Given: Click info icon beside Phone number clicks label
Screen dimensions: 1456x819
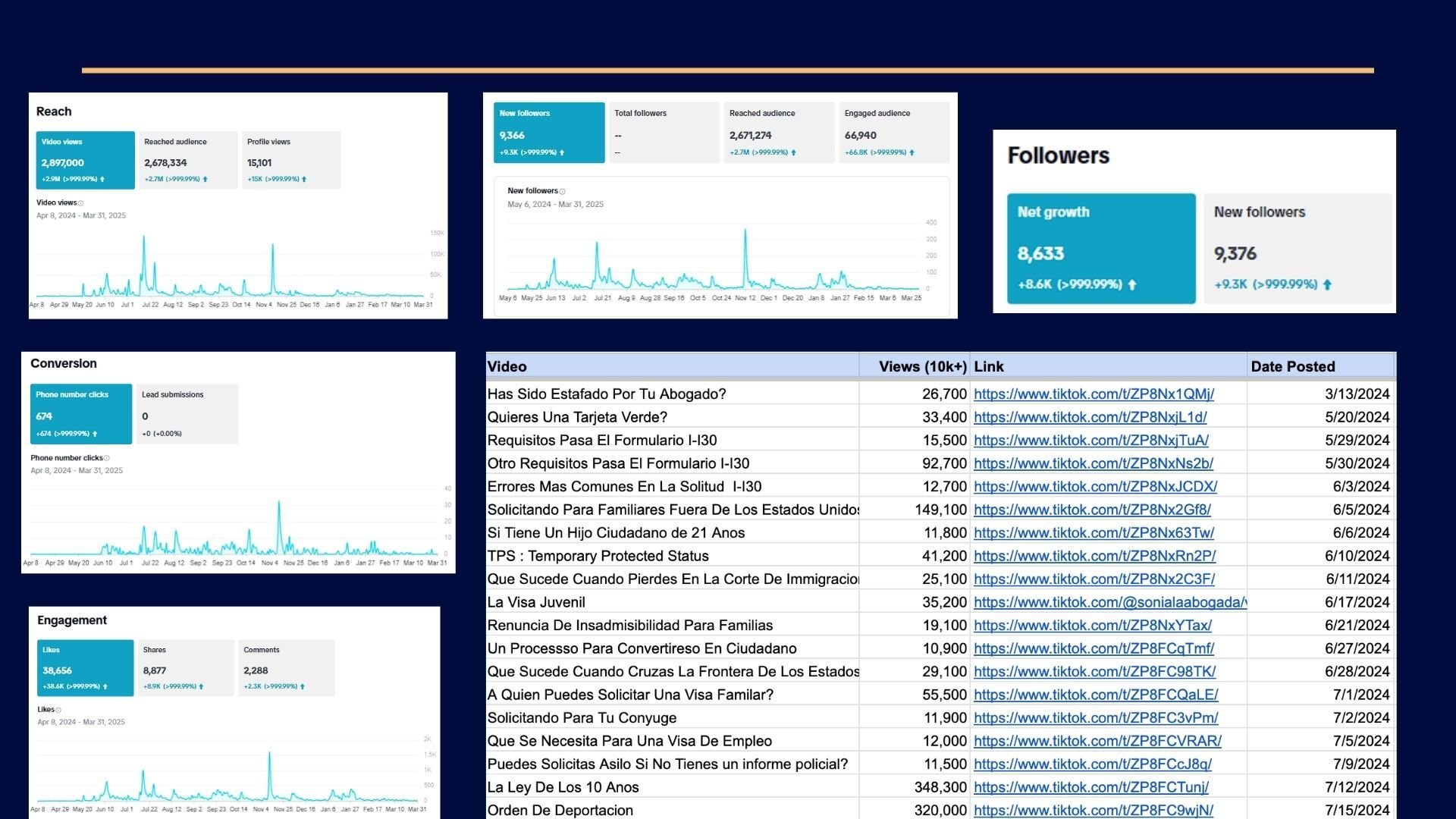Looking at the screenshot, I should [107, 458].
